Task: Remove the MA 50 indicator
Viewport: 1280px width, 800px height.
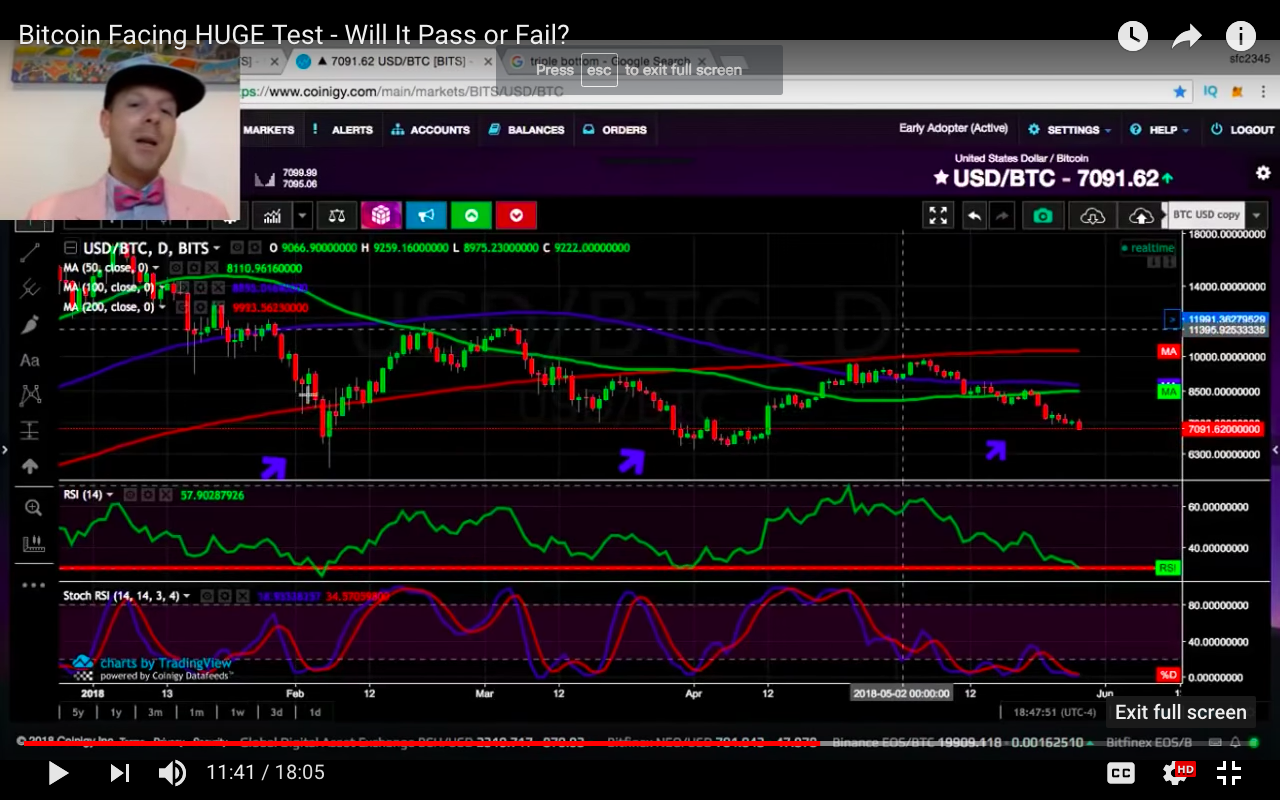Action: click(212, 268)
